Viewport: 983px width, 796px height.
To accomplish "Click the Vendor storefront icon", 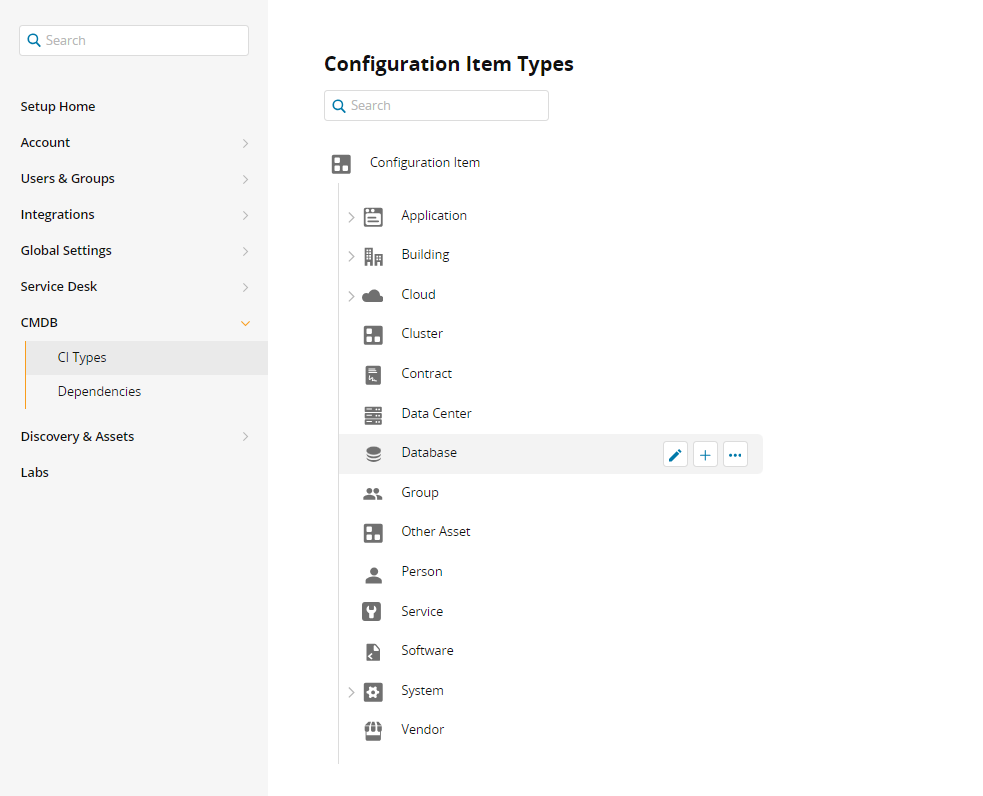I will point(373,730).
